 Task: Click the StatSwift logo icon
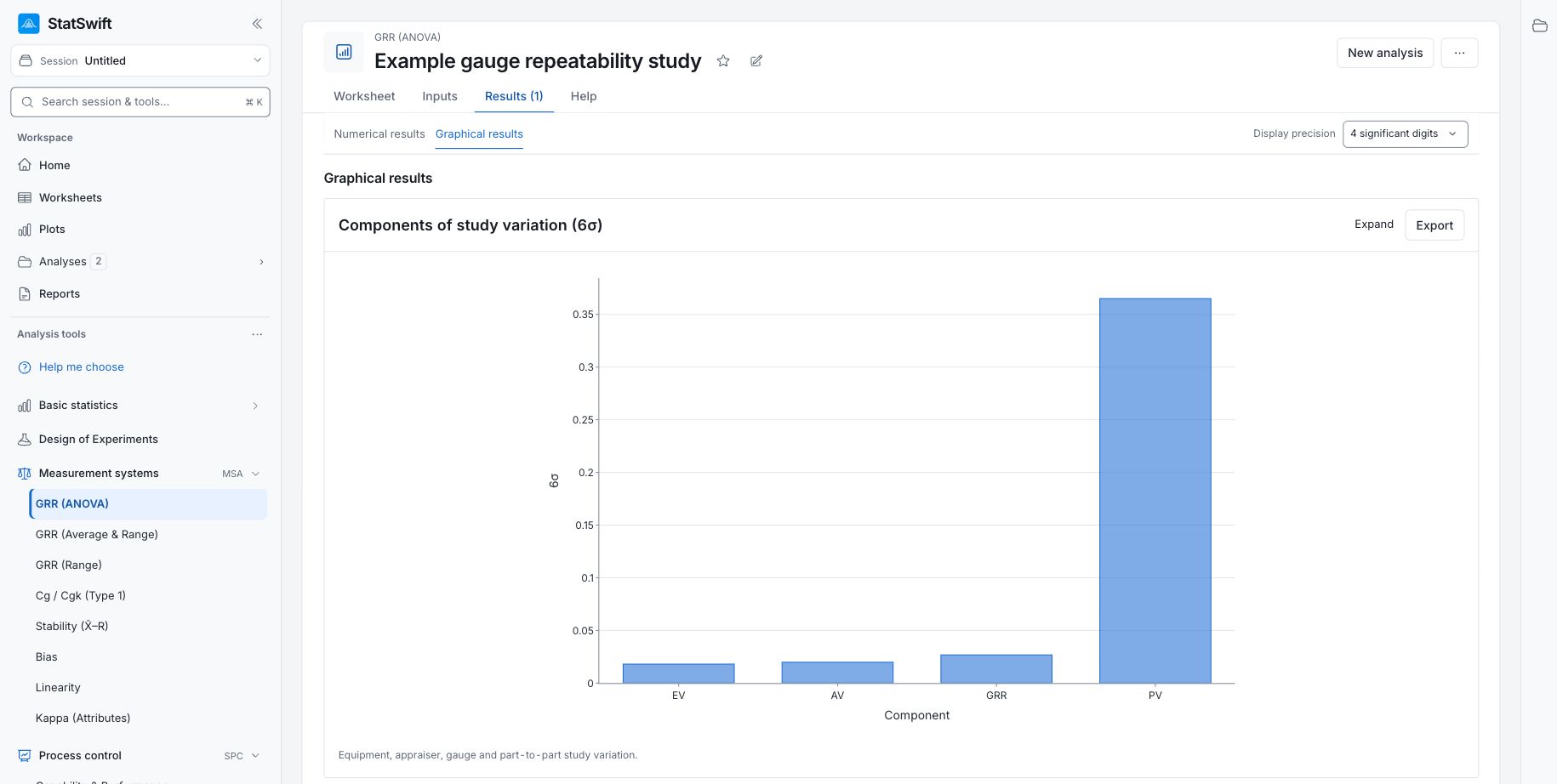[29, 24]
